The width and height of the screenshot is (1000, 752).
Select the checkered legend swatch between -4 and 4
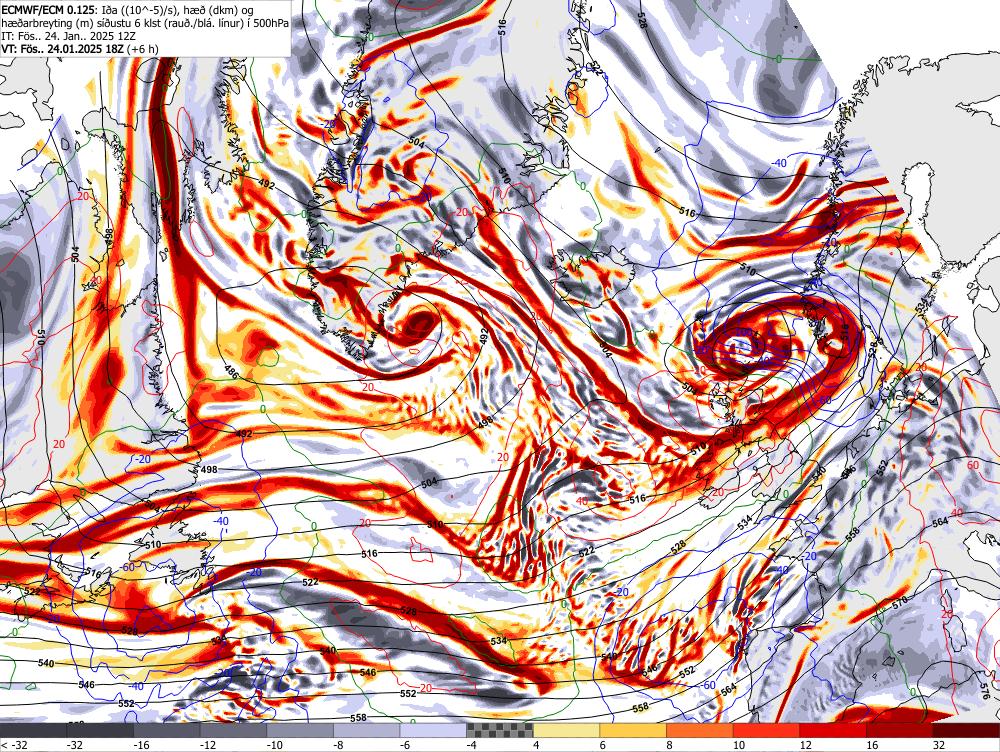[x=500, y=730]
